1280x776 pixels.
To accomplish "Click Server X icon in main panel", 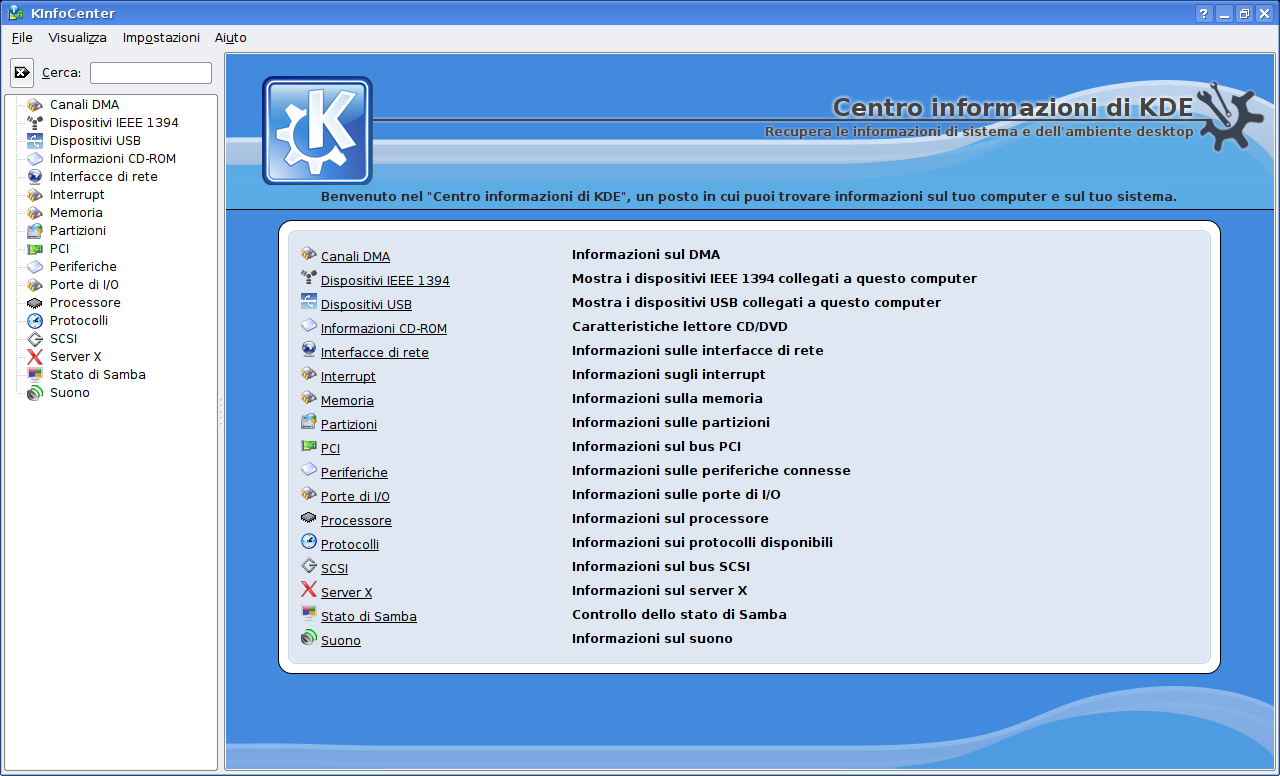I will (x=309, y=590).
